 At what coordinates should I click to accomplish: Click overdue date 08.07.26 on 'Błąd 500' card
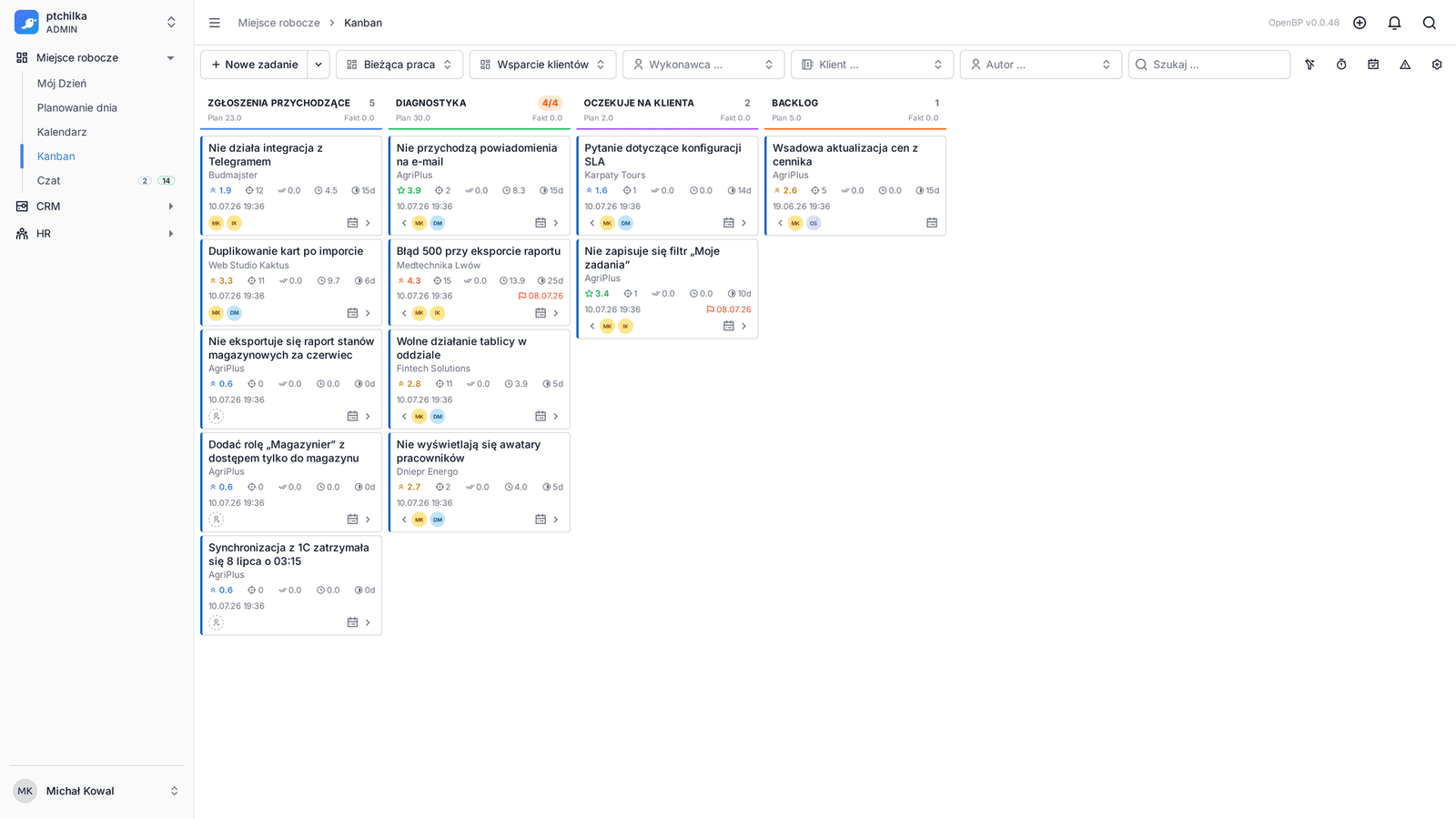click(x=541, y=296)
